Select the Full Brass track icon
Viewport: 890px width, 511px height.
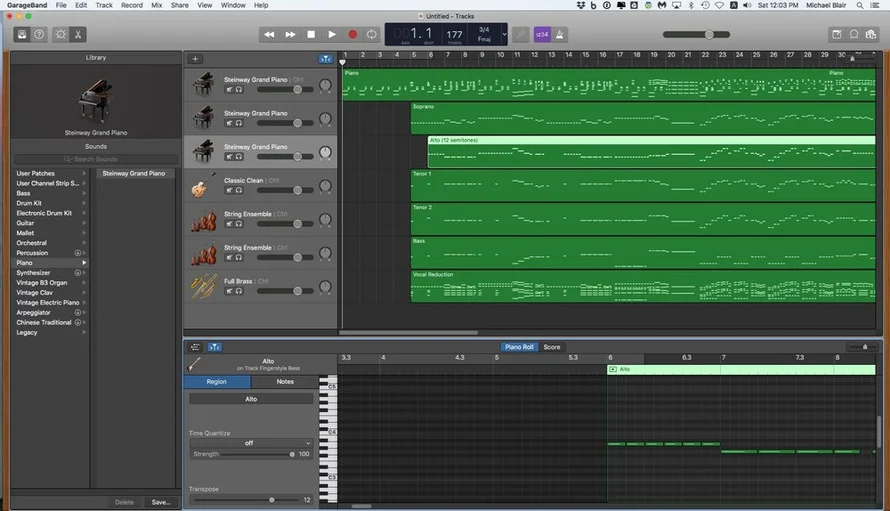[203, 286]
